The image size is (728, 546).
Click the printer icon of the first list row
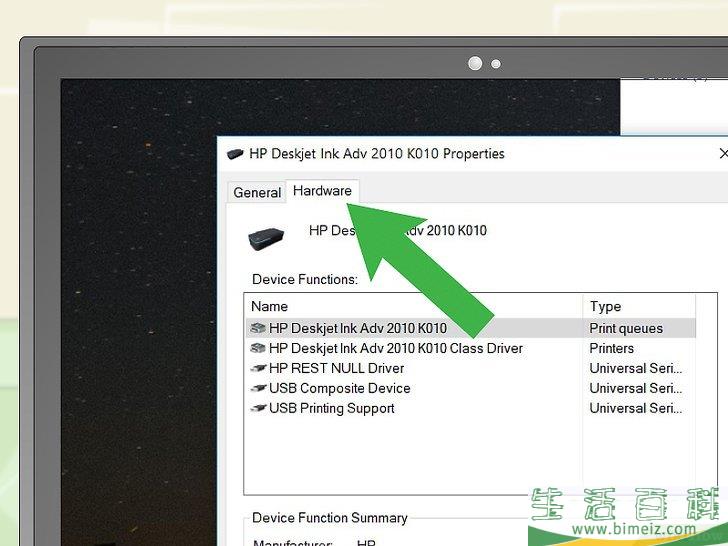pyautogui.click(x=258, y=328)
